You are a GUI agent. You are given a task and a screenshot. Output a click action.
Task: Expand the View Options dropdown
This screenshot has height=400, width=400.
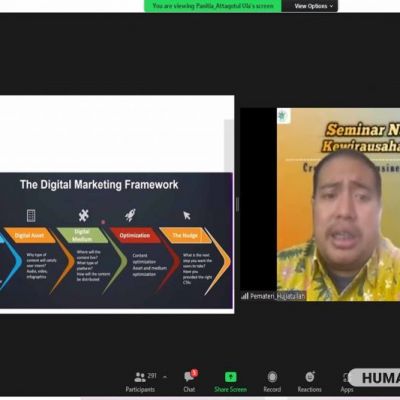(313, 6)
